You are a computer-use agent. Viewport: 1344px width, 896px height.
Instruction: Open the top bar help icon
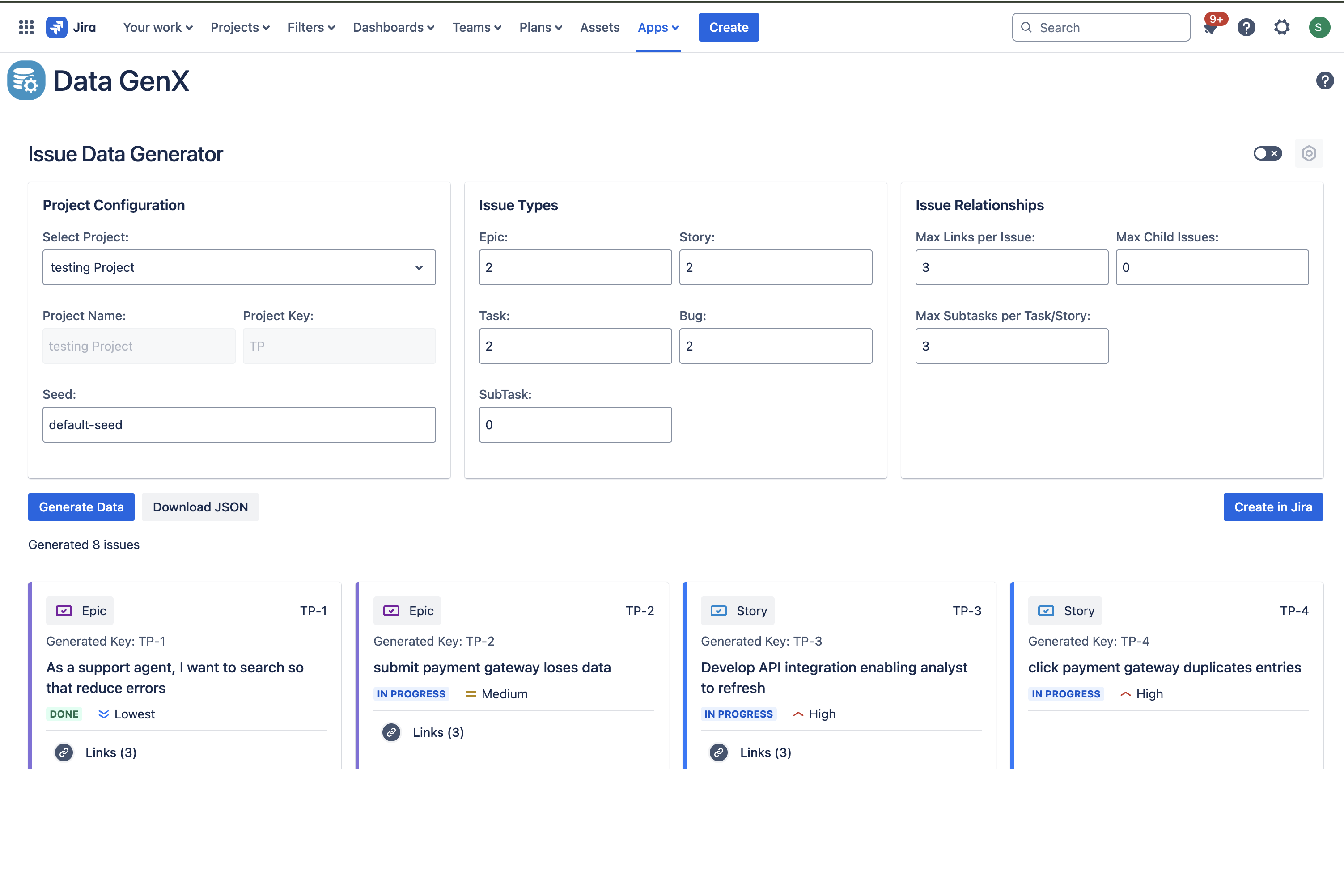pos(1246,27)
